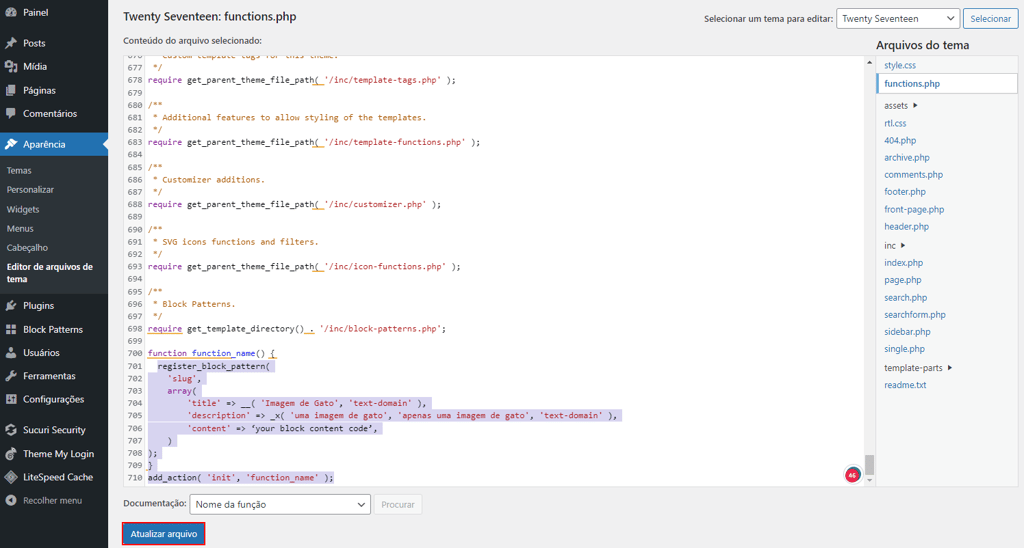This screenshot has width=1024, height=548.
Task: Go to the Menus submenu
Action: [x=20, y=229]
